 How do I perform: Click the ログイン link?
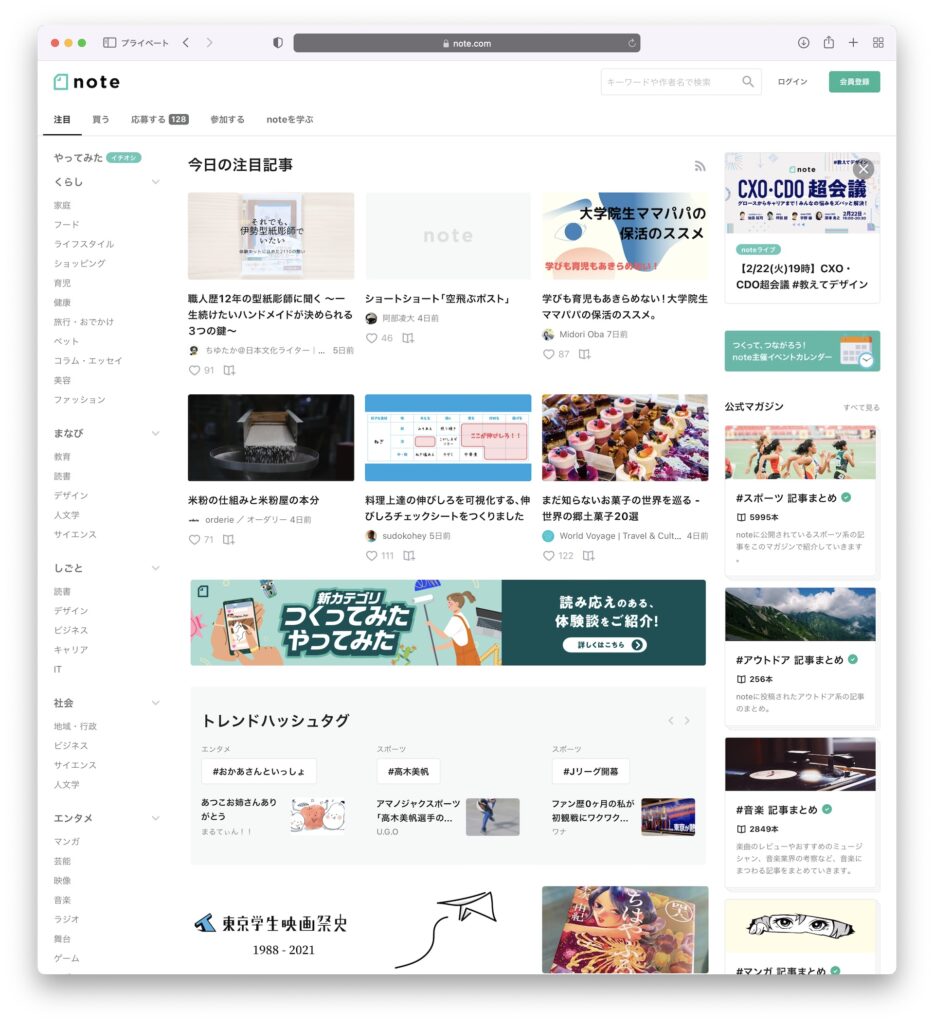click(792, 82)
